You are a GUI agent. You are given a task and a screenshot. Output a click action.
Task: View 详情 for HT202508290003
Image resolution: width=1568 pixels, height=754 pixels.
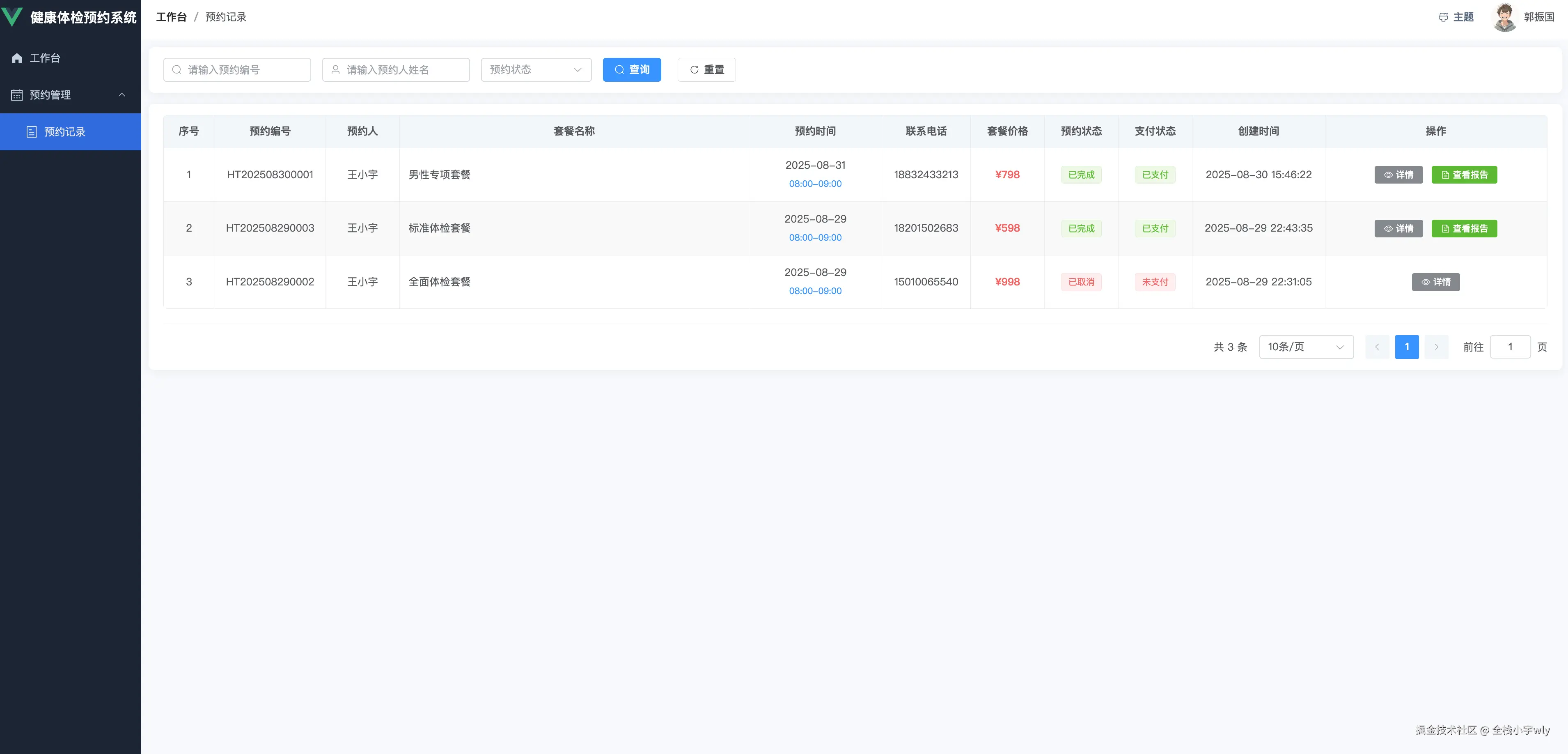coord(1398,228)
